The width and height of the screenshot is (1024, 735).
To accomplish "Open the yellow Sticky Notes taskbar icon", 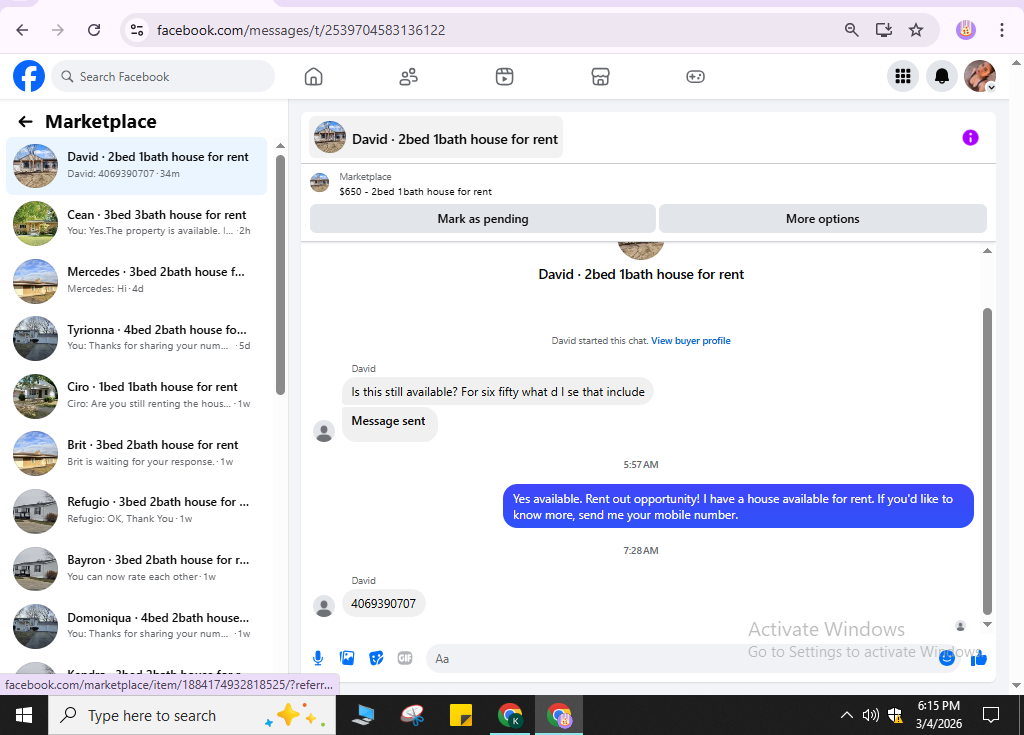I will tap(461, 715).
